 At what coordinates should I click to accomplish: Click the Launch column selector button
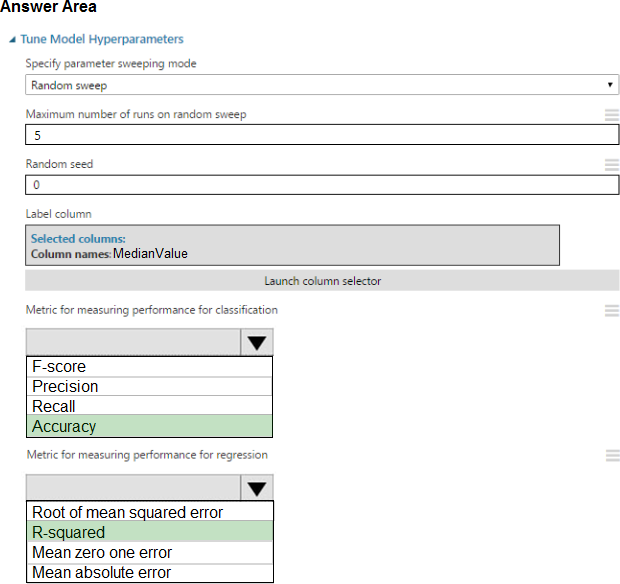coord(322,281)
